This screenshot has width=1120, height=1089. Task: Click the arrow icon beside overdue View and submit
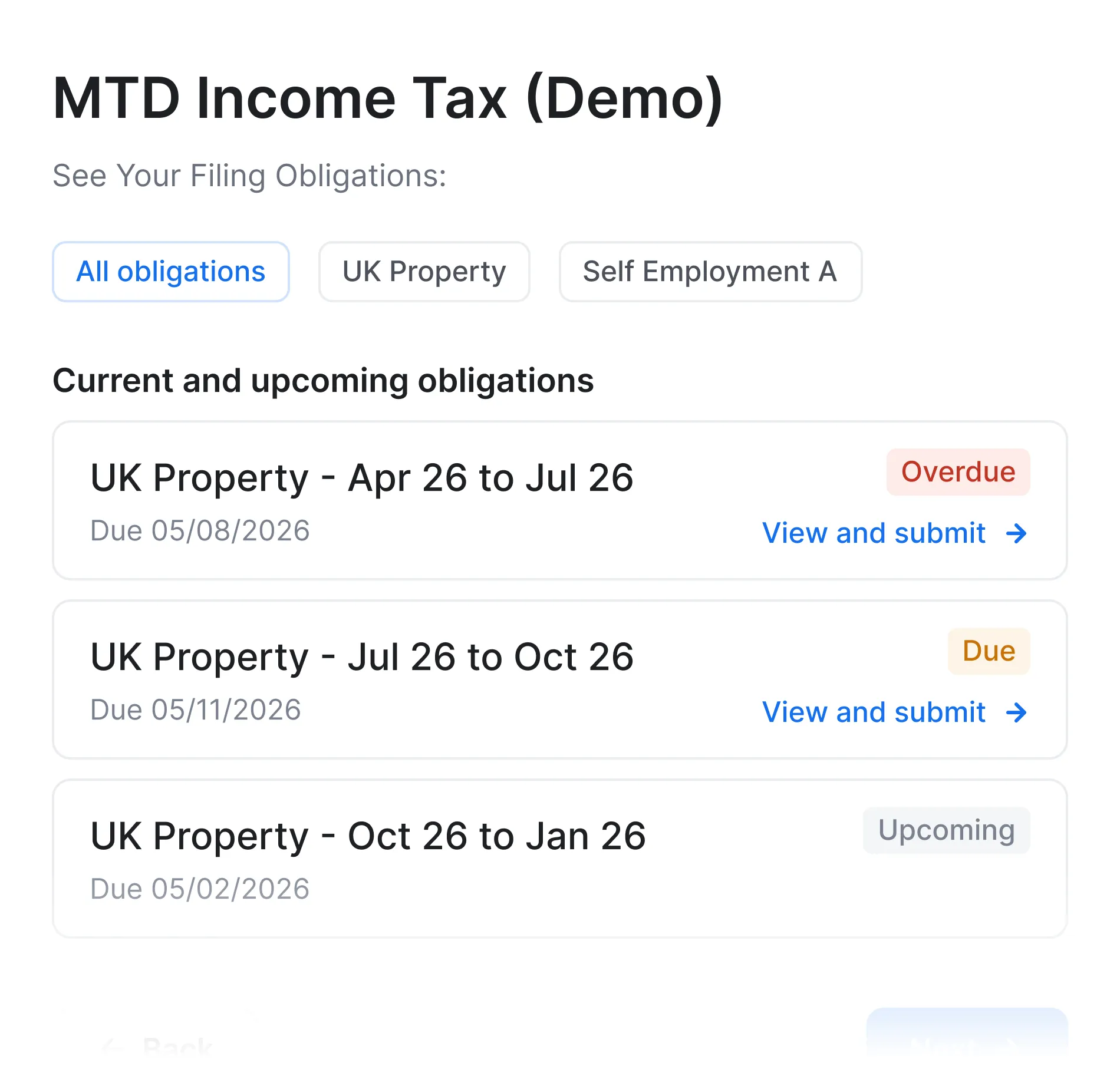pos(1016,534)
